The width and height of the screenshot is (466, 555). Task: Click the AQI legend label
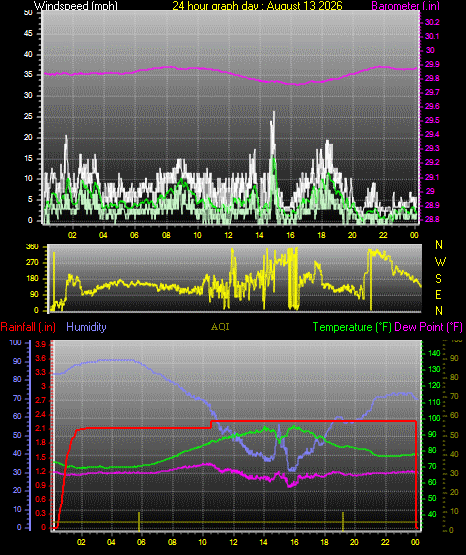pos(220,327)
